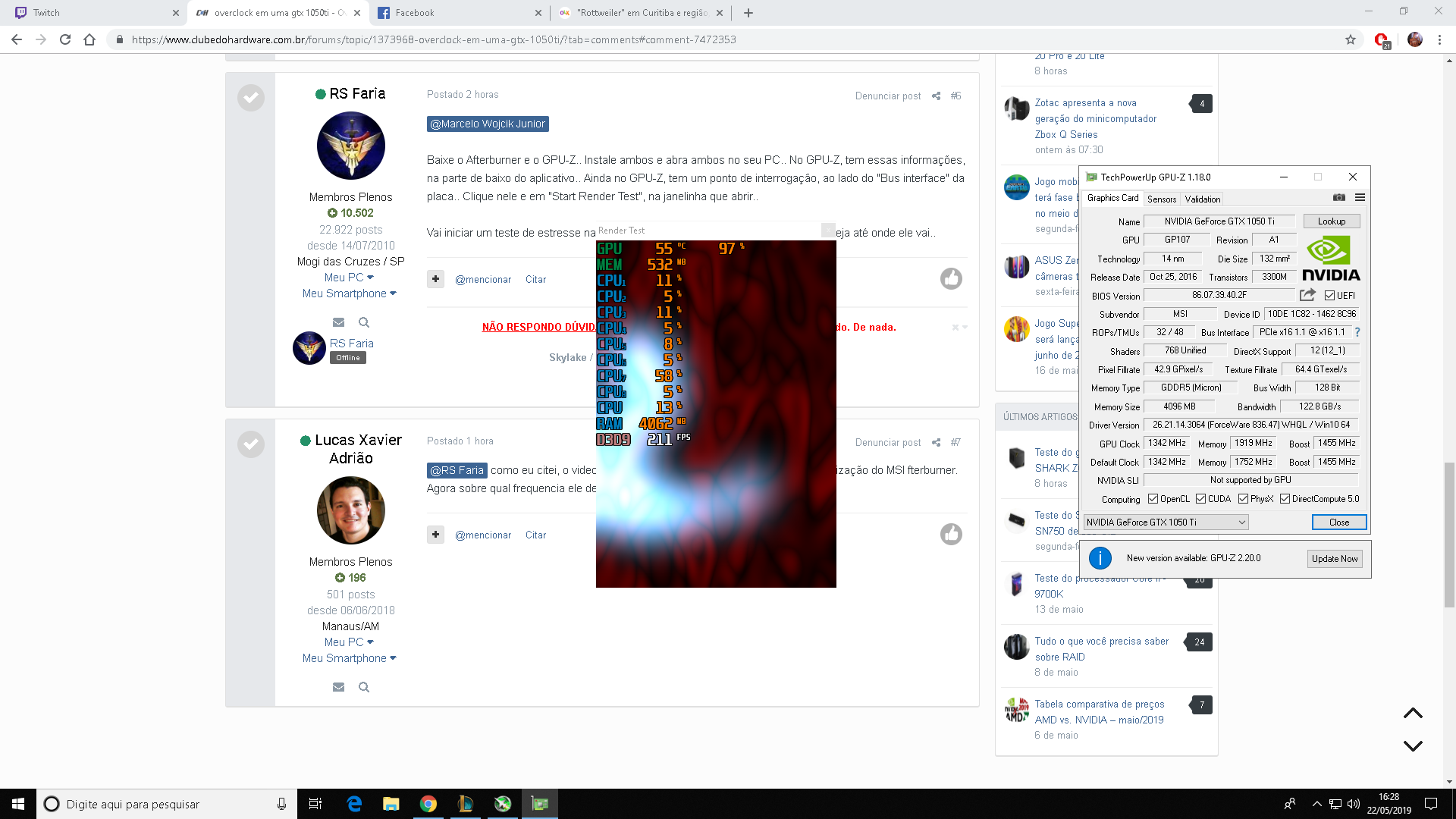This screenshot has width=1456, height=819.
Task: Click red extension icon in toolbar
Action: tap(1382, 40)
